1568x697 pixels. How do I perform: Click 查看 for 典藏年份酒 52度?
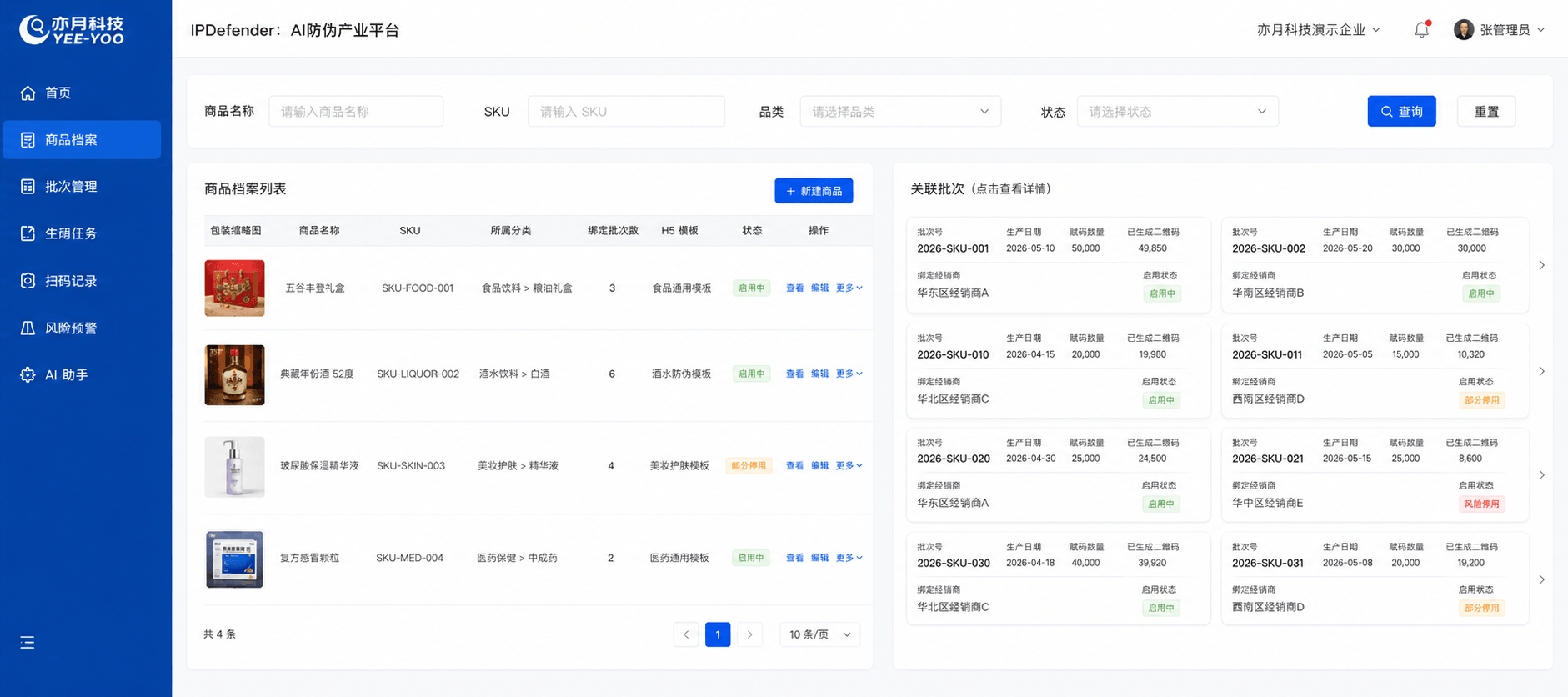tap(794, 374)
